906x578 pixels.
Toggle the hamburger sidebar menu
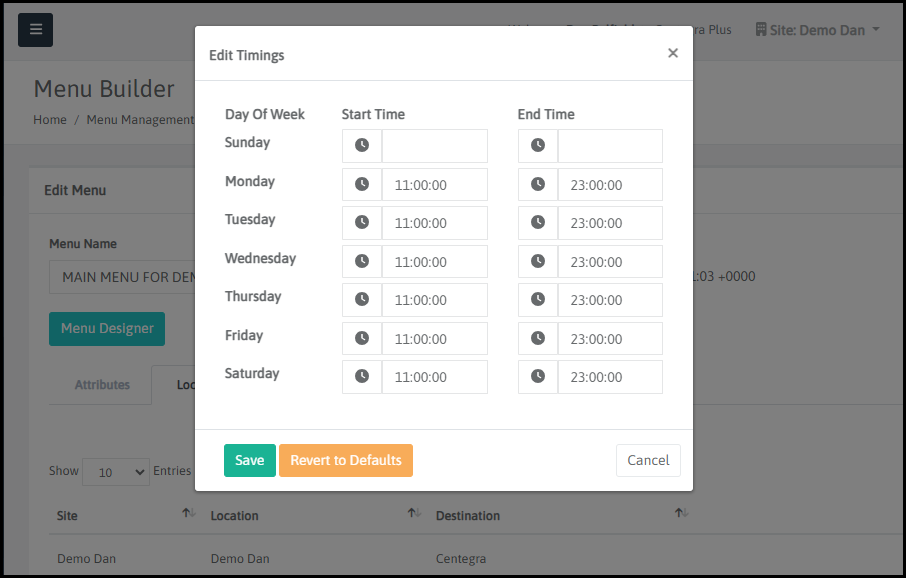pos(36,30)
